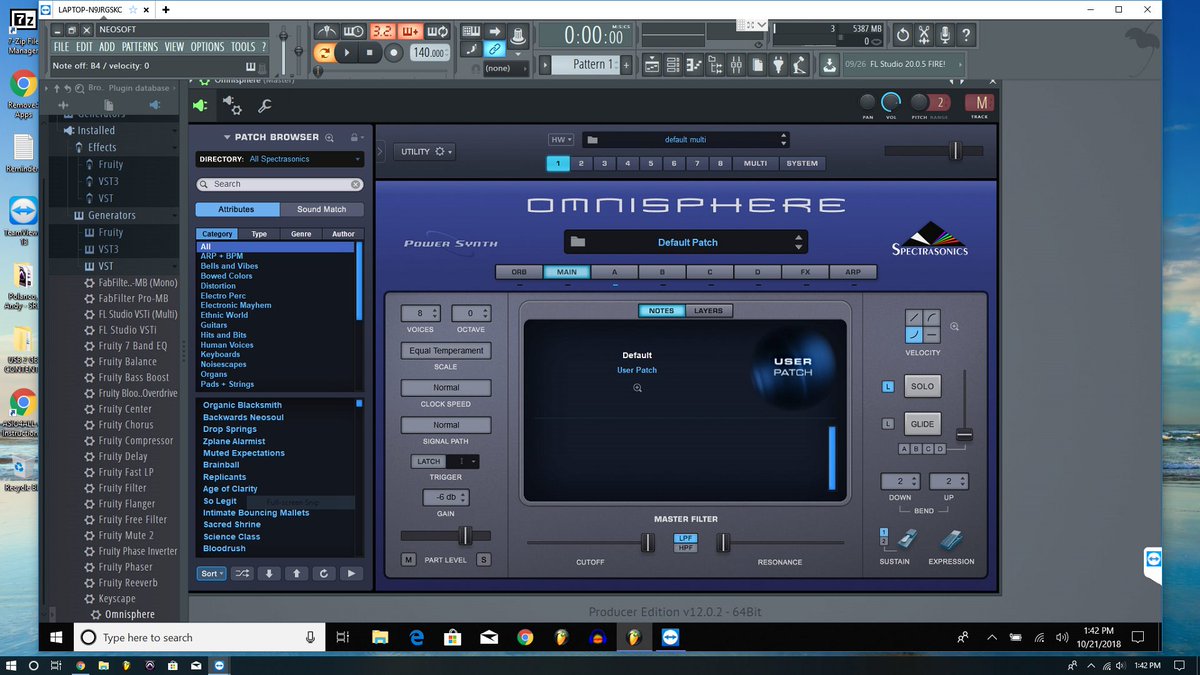Screen dimensions: 1200x675
Task: Open FL Studio FILE menu
Action: (61, 47)
